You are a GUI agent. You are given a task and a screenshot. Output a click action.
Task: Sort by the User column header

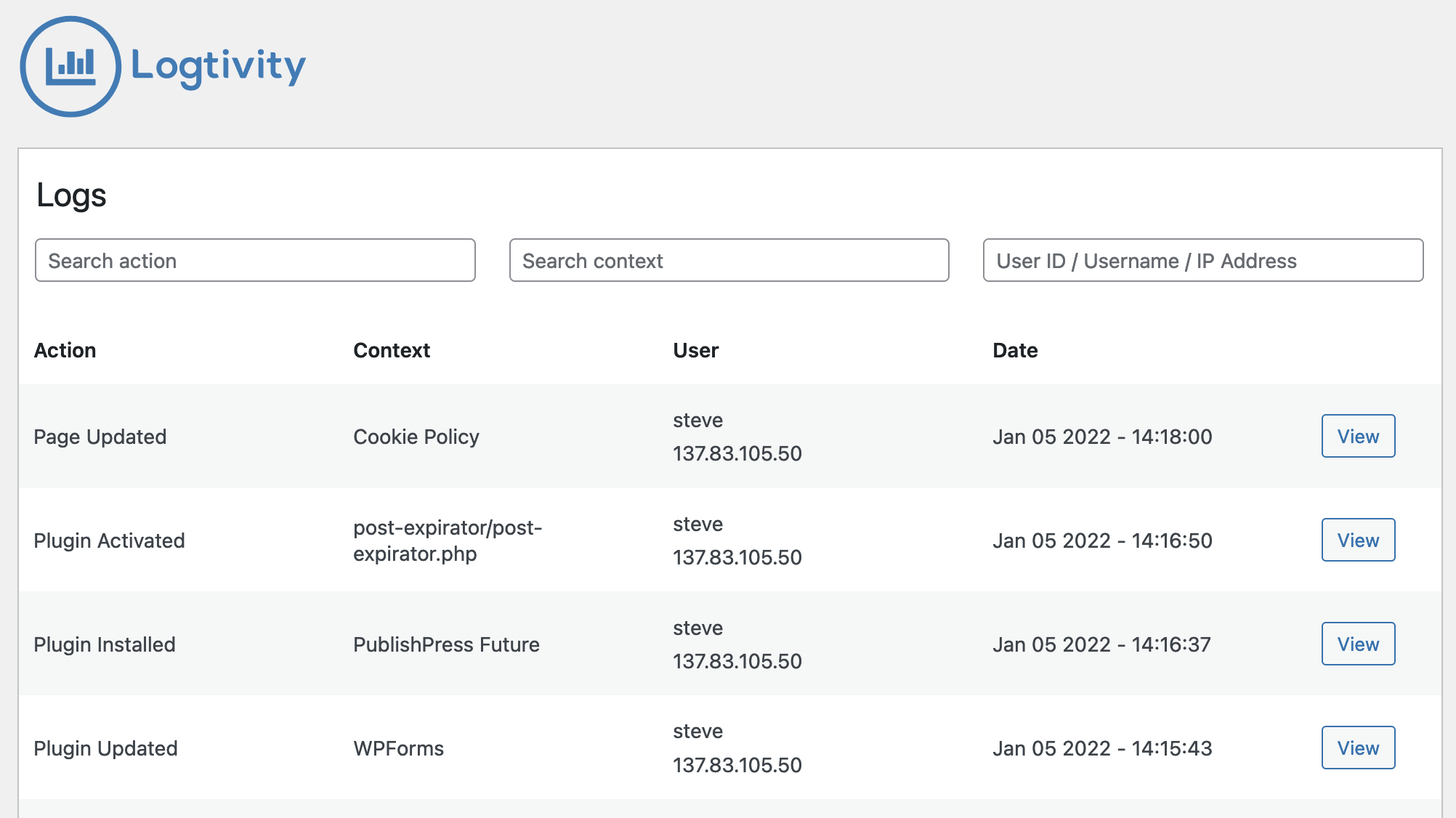pyautogui.click(x=695, y=350)
